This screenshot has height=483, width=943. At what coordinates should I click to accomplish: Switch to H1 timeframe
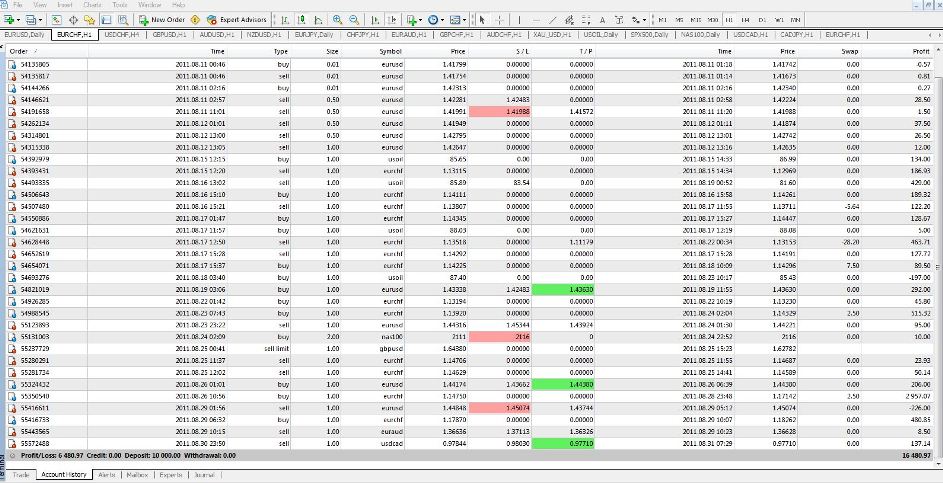coord(729,19)
